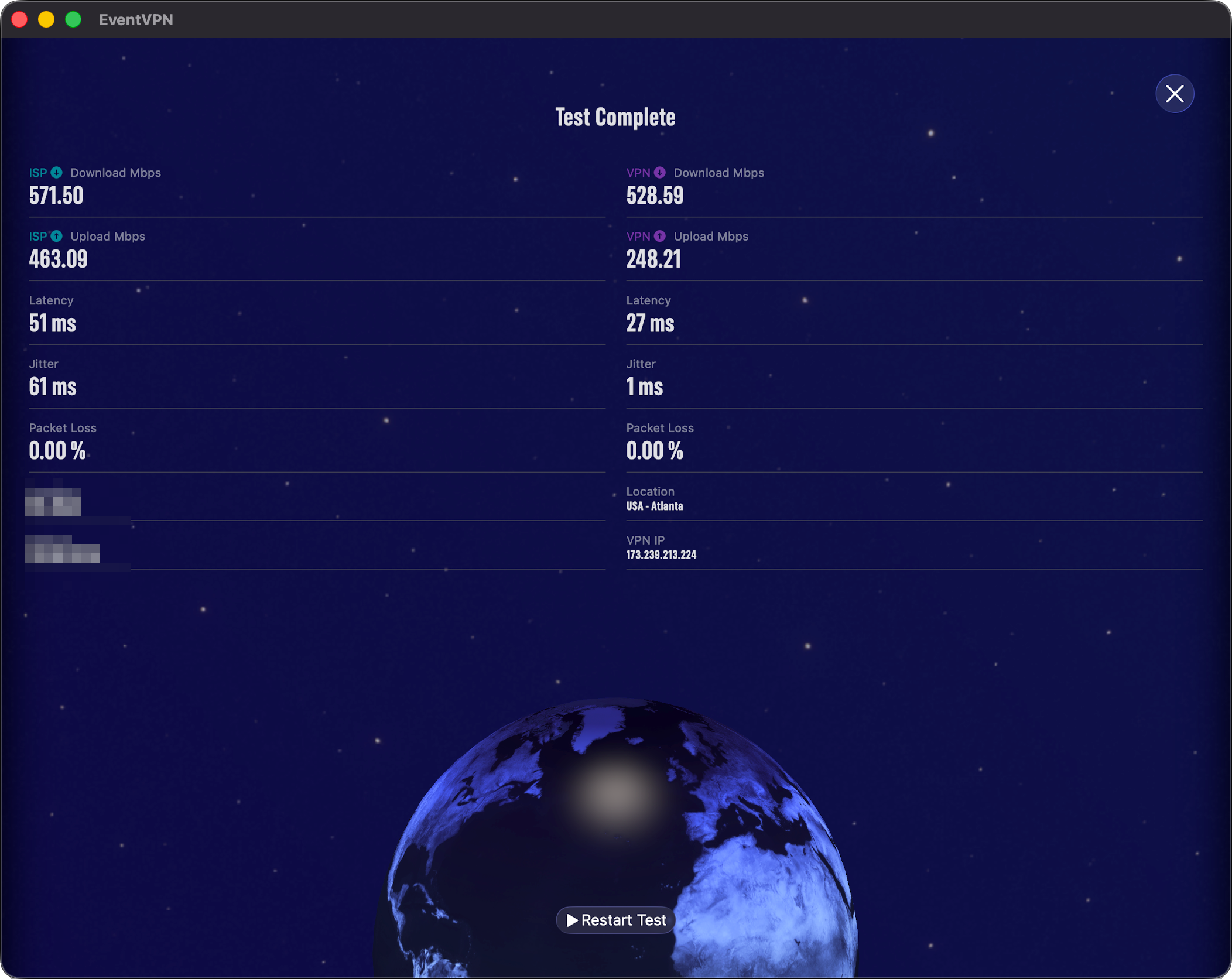Viewport: 1232px width, 979px height.
Task: Click the ISP download value 571.50
Action: pos(56,196)
